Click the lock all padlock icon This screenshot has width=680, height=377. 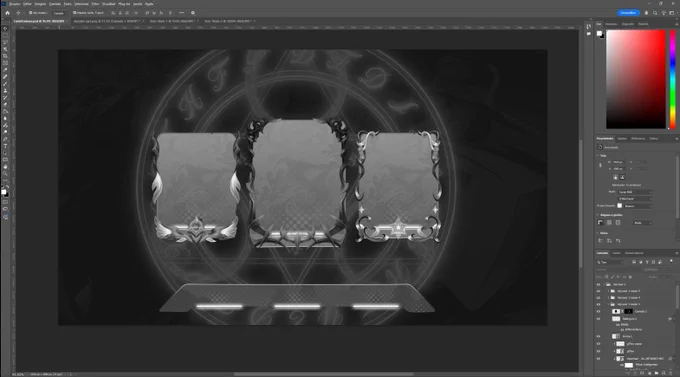click(x=630, y=277)
